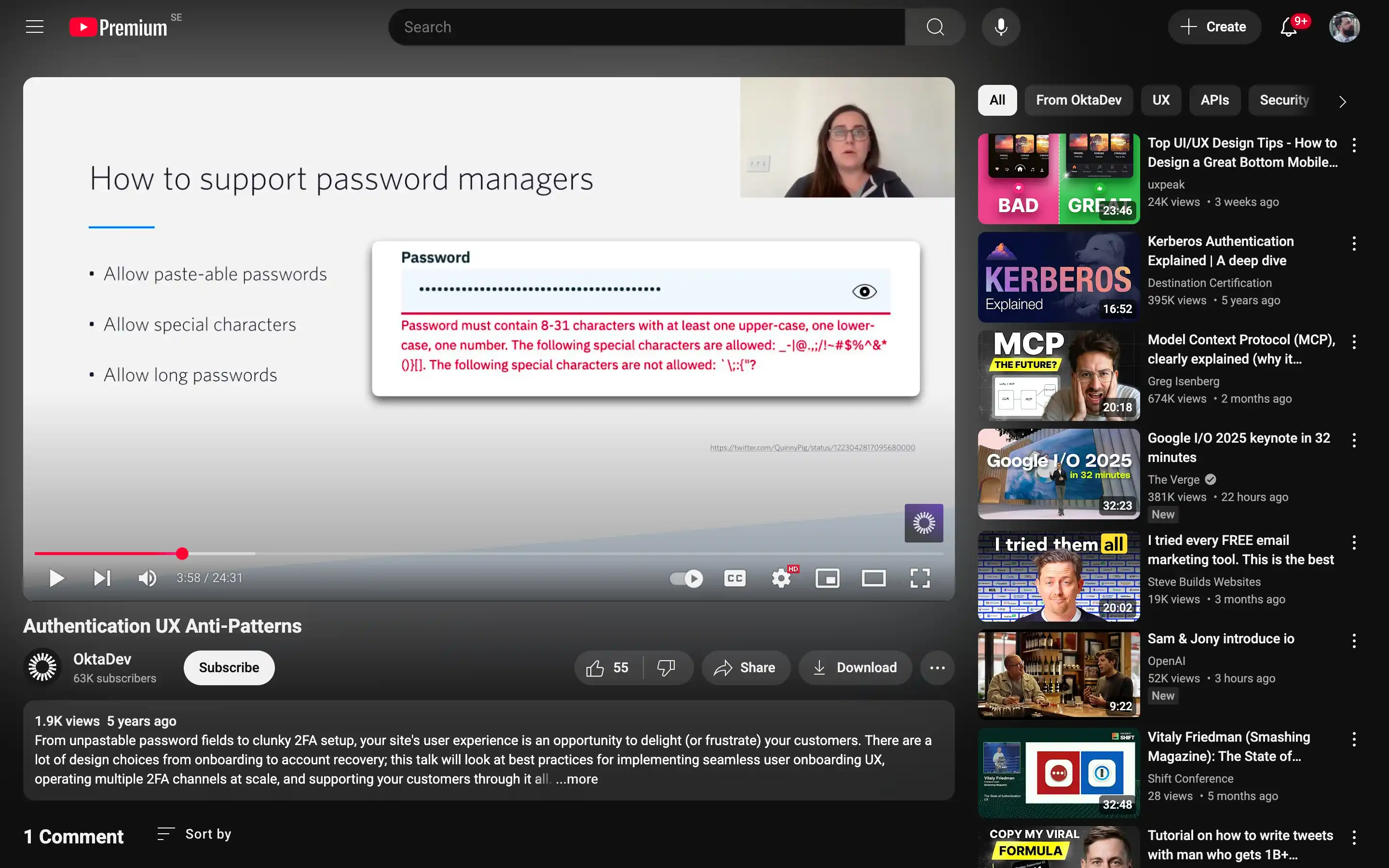Open options menu for Vitaly Friedman video

(x=1354, y=739)
